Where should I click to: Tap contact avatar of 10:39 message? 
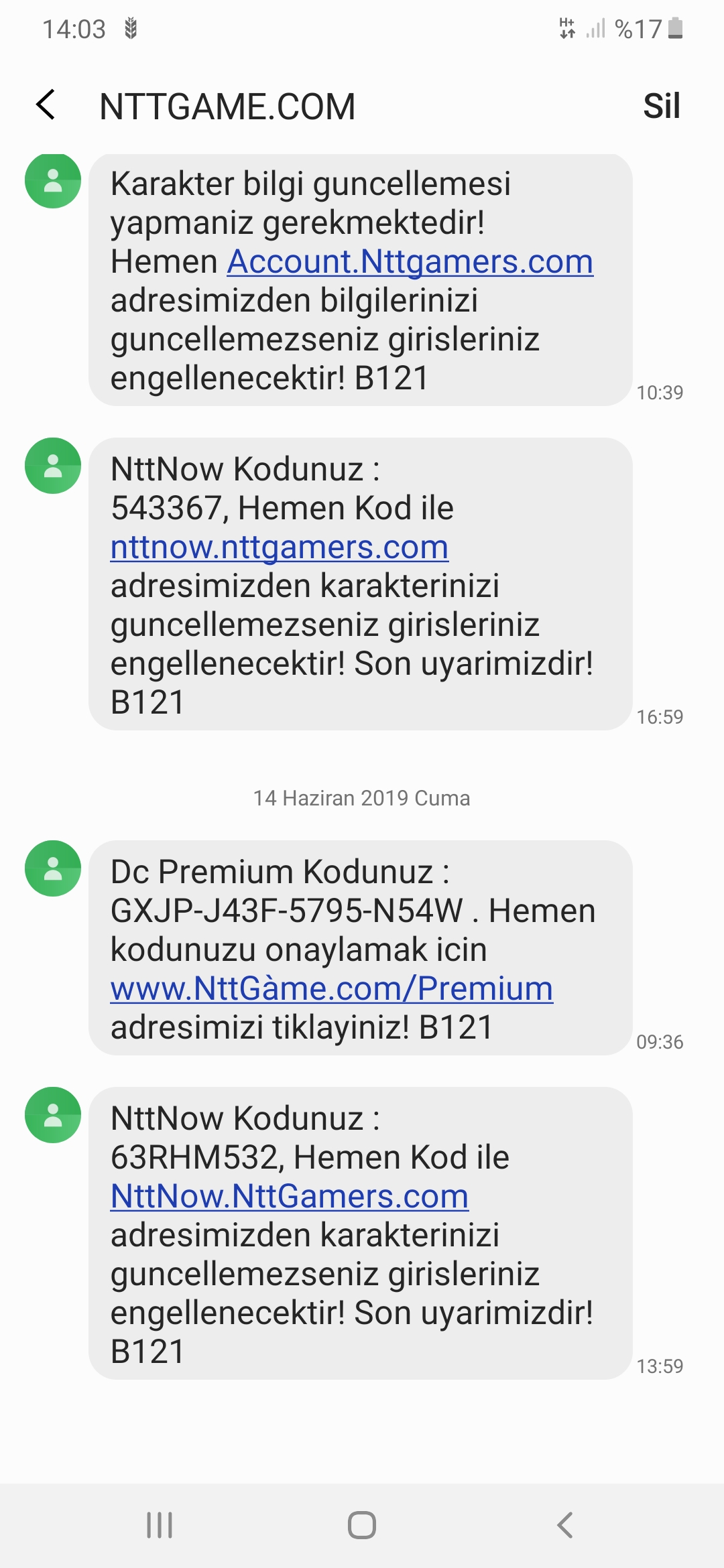[53, 180]
